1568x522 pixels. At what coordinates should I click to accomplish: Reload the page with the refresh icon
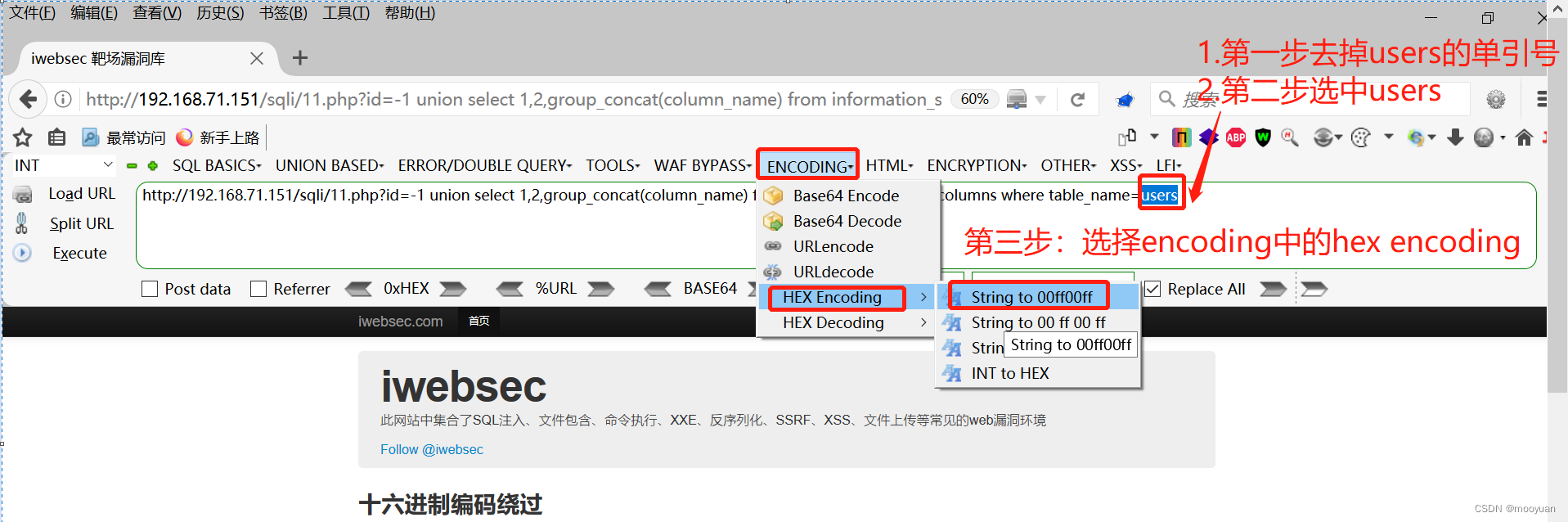1078,99
